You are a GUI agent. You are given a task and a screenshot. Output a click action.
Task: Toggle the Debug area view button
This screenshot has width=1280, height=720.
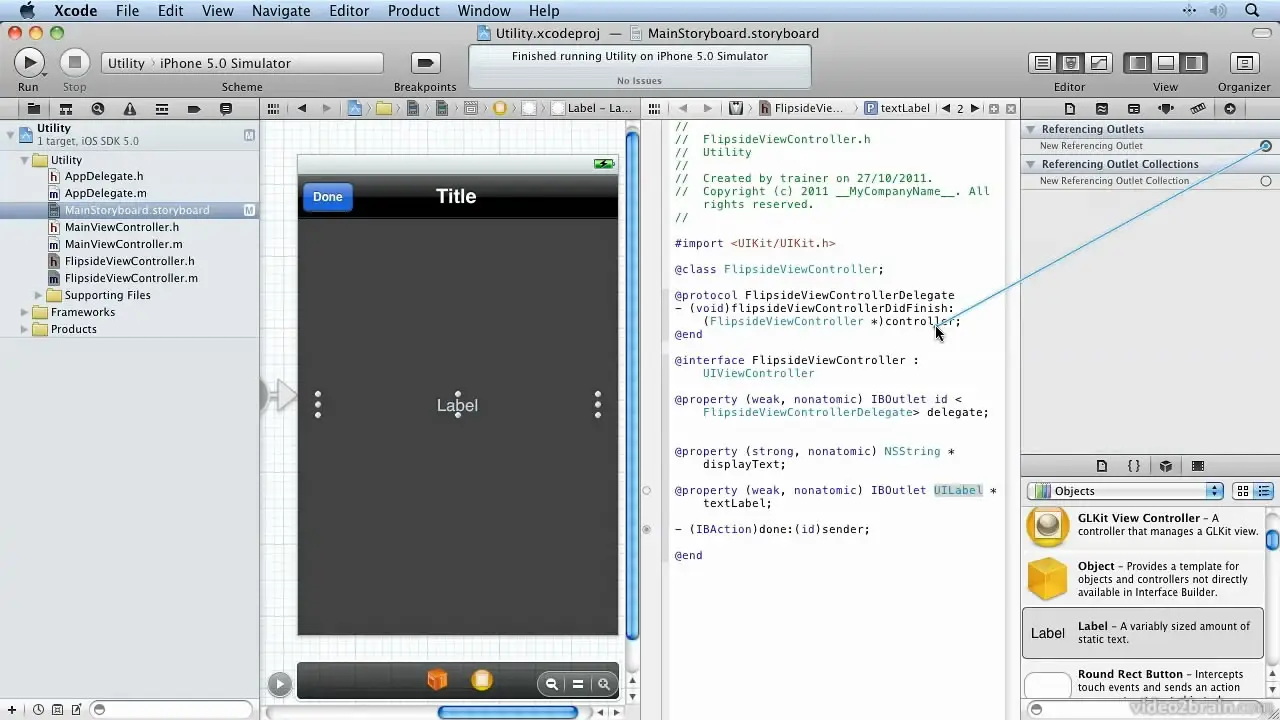[x=1166, y=62]
